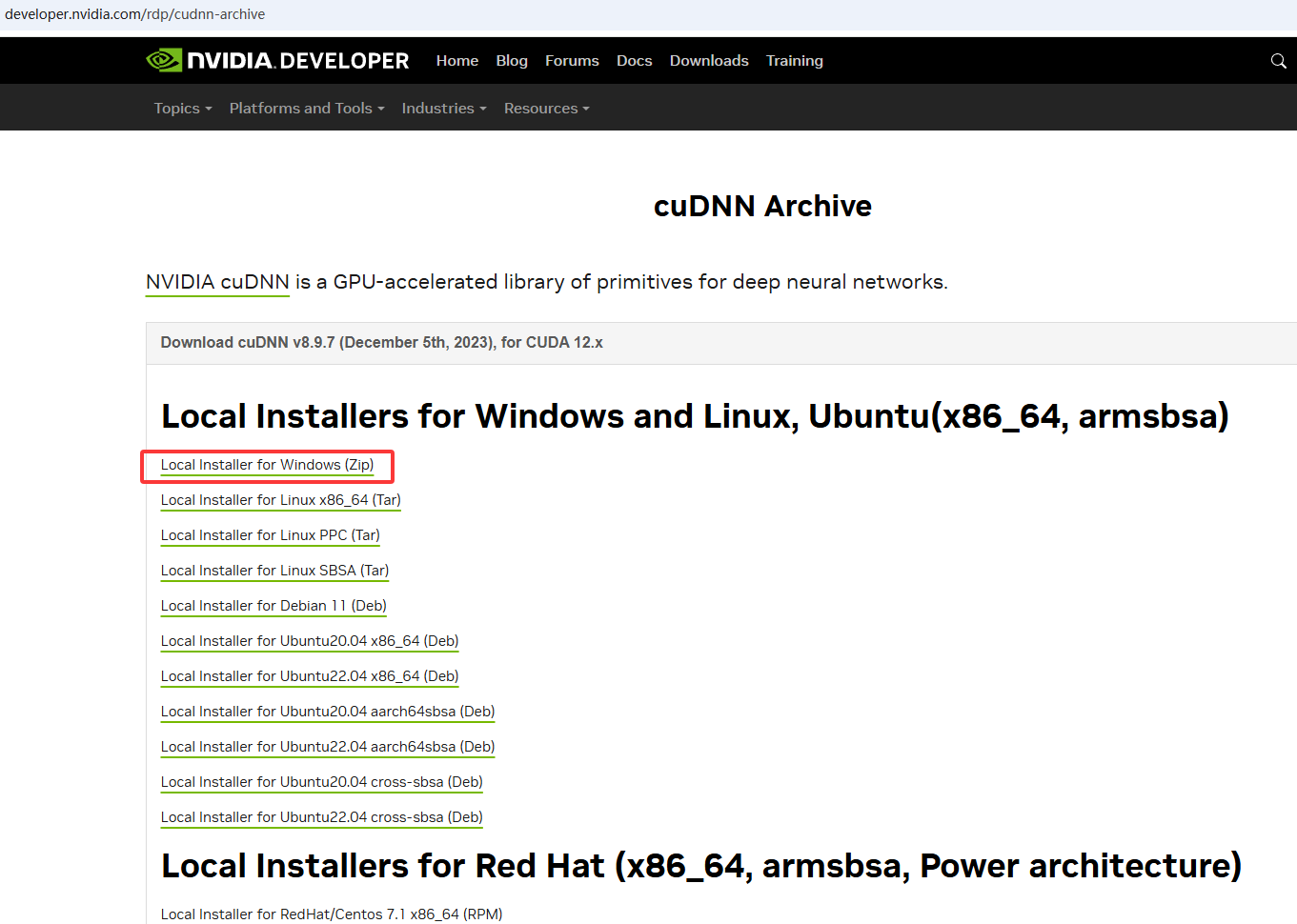Download Local Installer for Debian 11 (Deb)
The width and height of the screenshot is (1297, 924).
tap(274, 606)
